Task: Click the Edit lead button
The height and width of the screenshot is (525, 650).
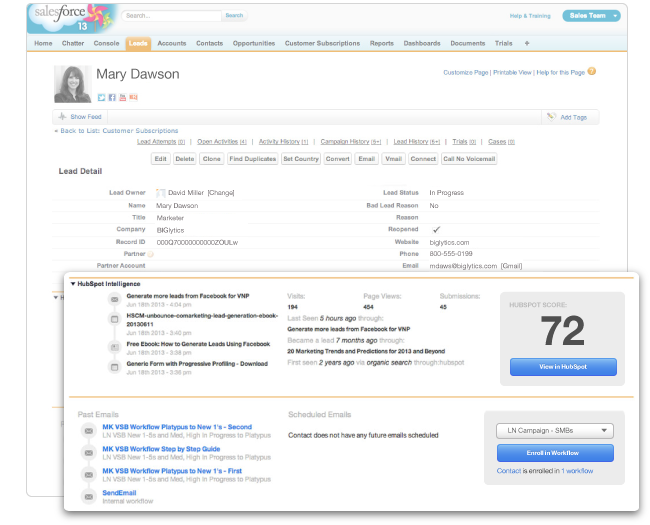Action: tap(160, 159)
